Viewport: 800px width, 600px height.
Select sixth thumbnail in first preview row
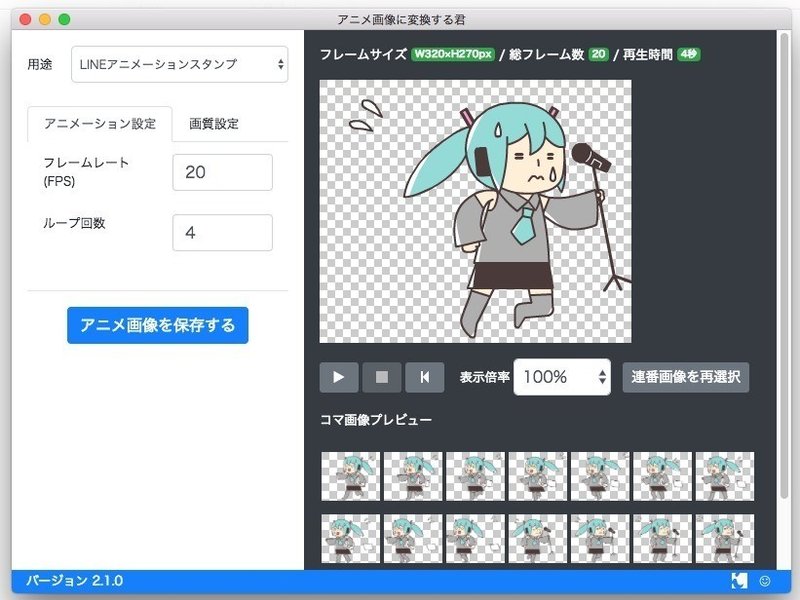coord(662,476)
